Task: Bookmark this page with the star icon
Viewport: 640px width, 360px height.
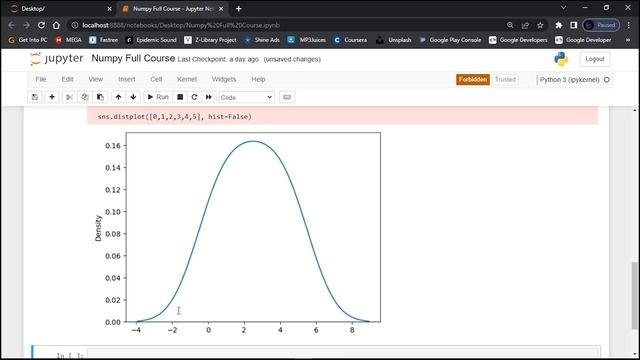Action: click(x=540, y=25)
